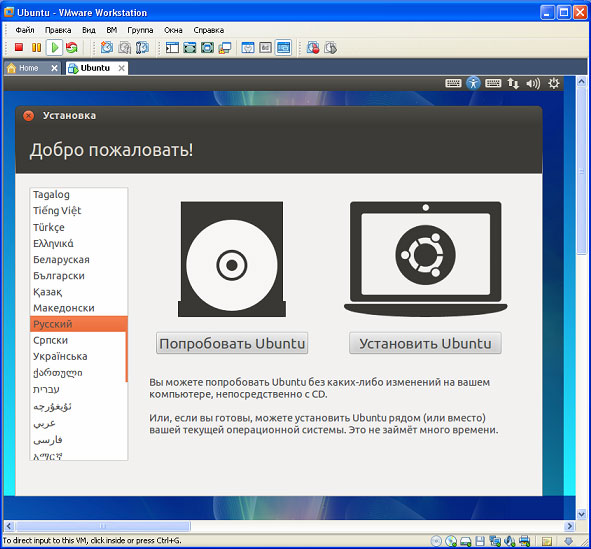This screenshot has width=591, height=549.
Task: Click the Ubuntu accessibility person icon
Action: tap(473, 83)
